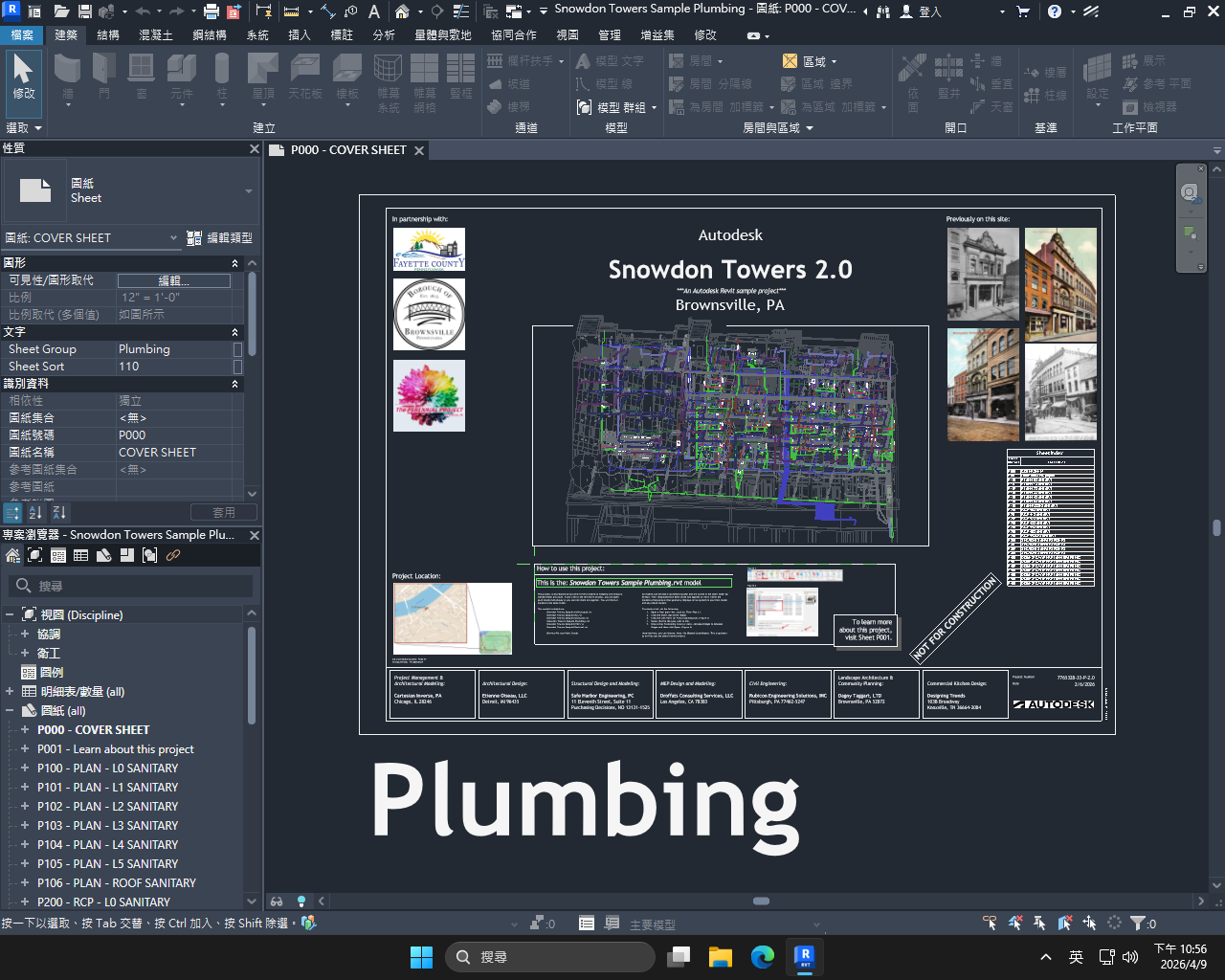1225x980 pixels.
Task: Open the Default 3D View house icon
Action: (x=403, y=11)
